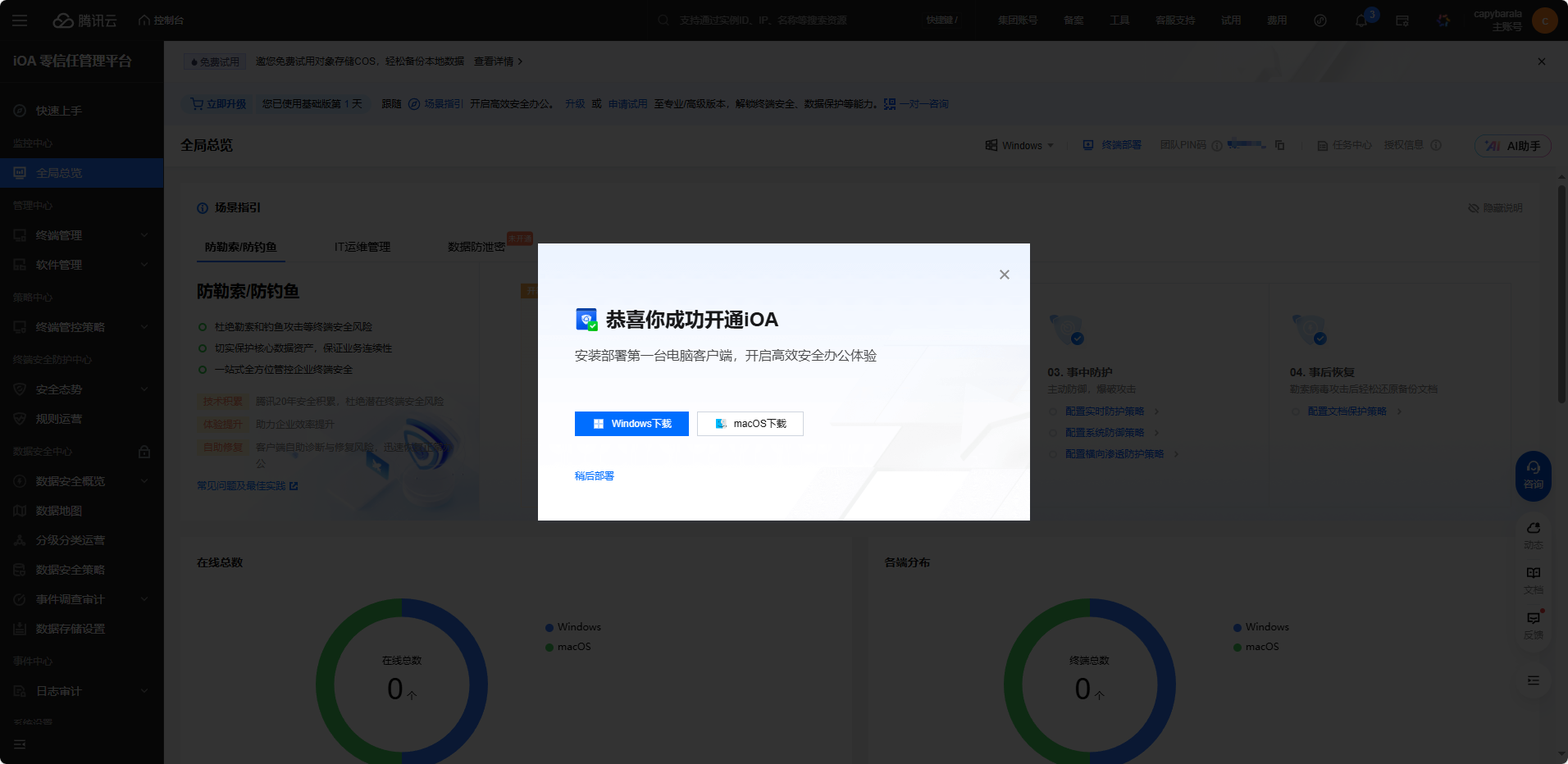Open 客服支持 top menu
This screenshot has height=764, width=1568.
(1175, 20)
